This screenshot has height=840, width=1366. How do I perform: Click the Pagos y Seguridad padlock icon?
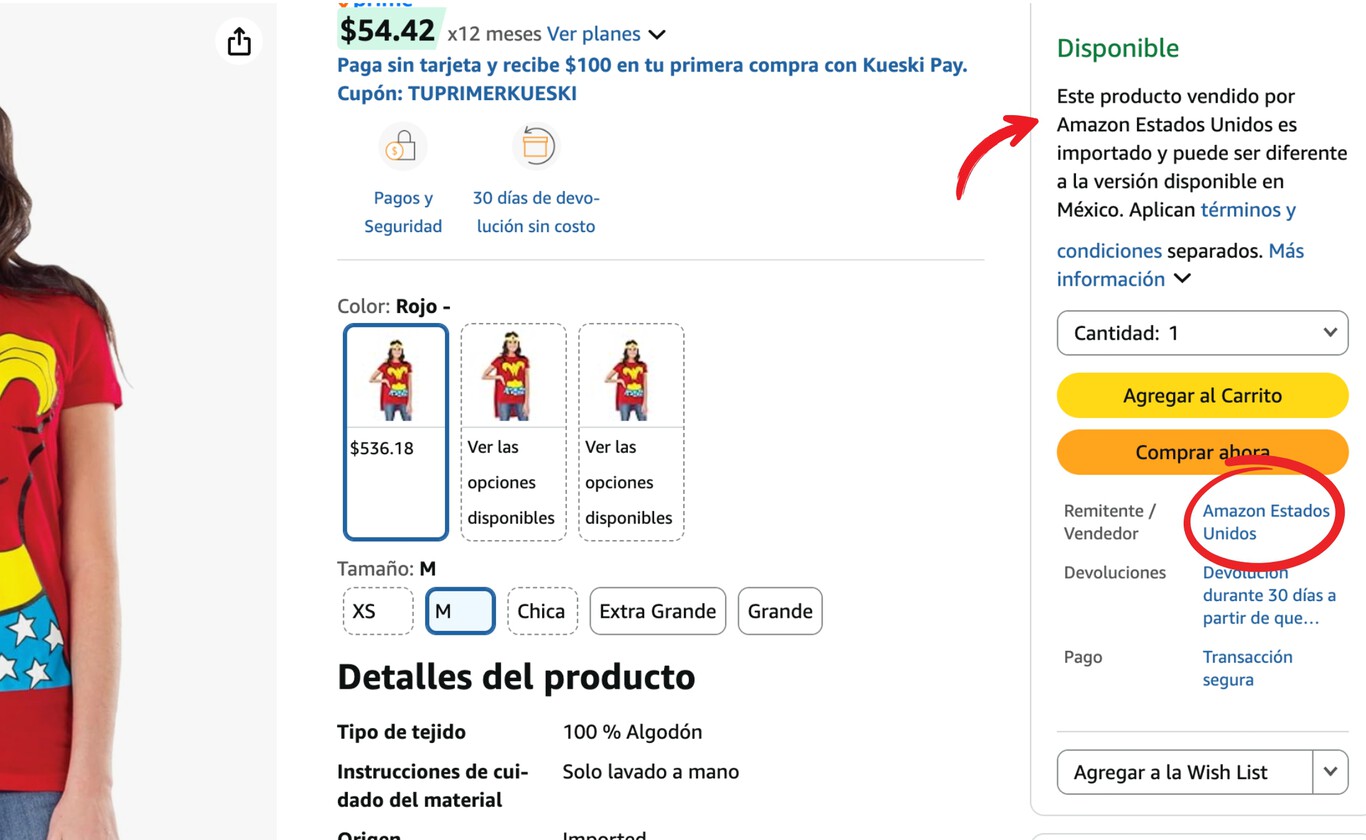(x=403, y=146)
